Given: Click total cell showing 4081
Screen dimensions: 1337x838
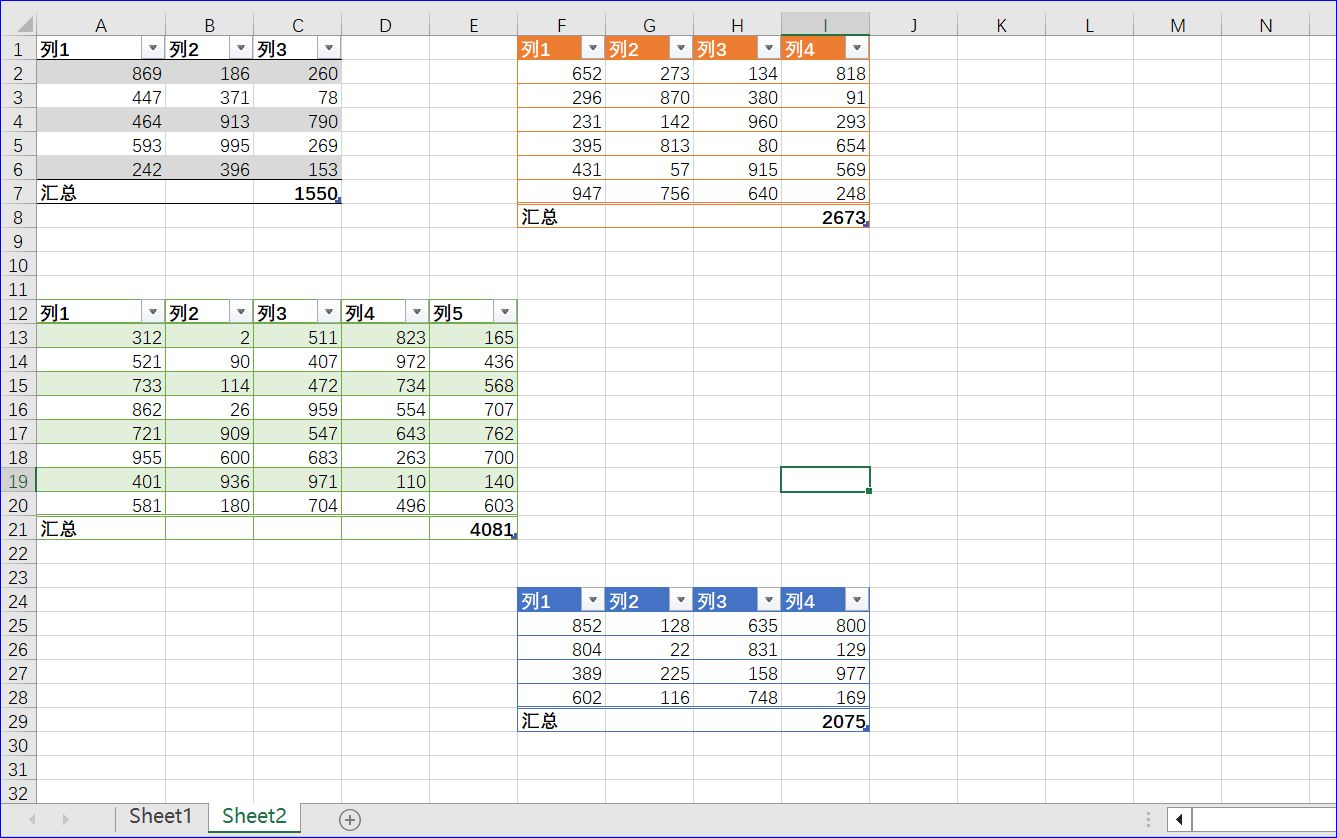Looking at the screenshot, I should click(473, 529).
